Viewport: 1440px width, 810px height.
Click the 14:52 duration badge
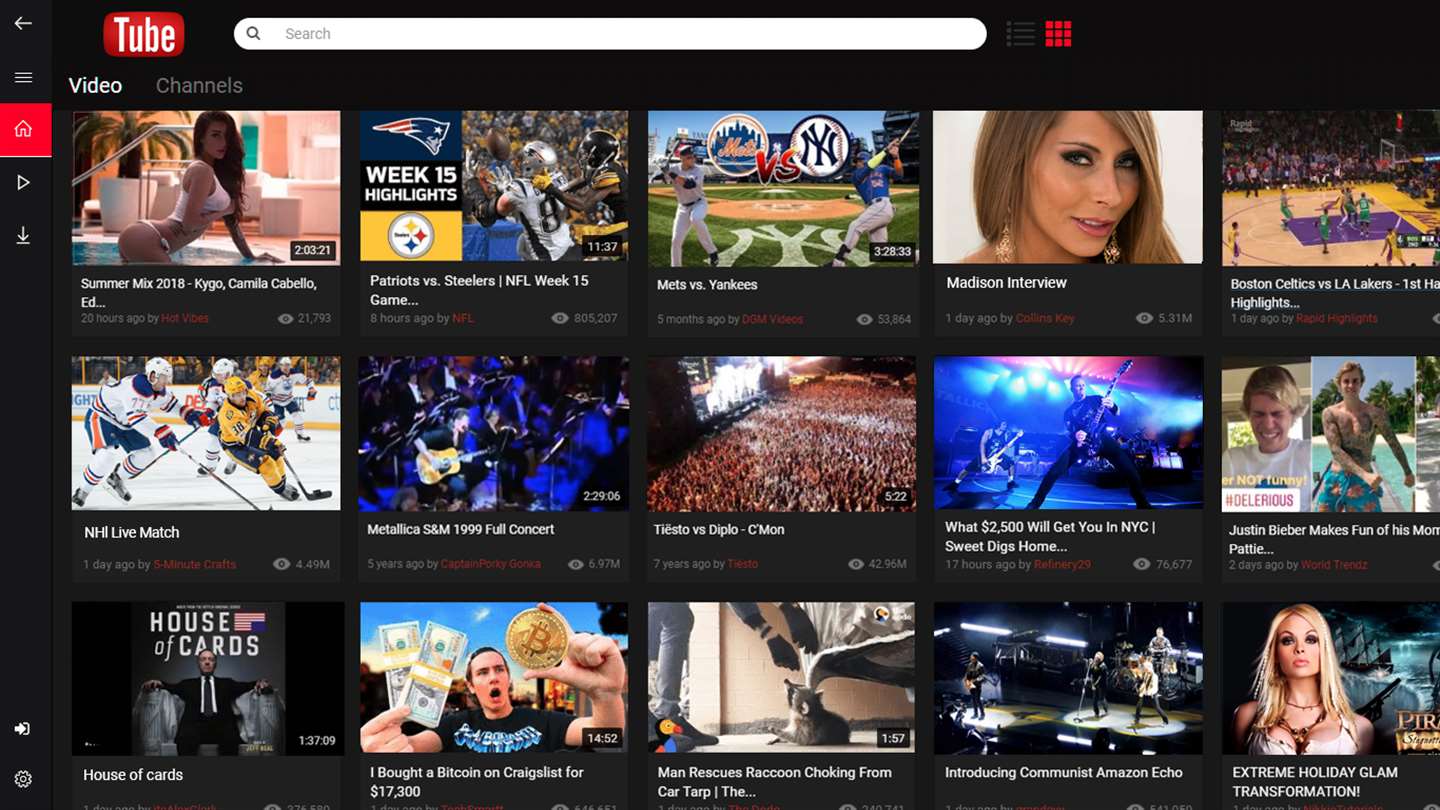pos(602,738)
